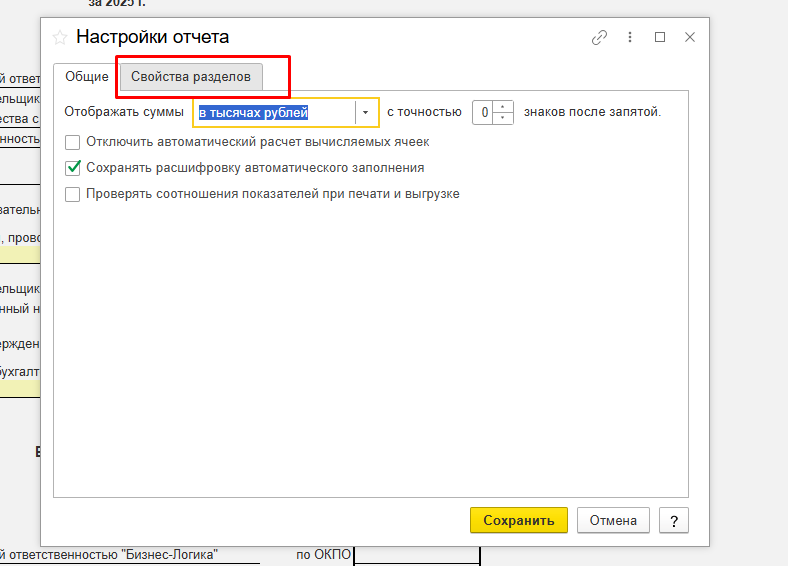
Task: Expand the sum display units dropdown arrow
Action: pyautogui.click(x=366, y=113)
